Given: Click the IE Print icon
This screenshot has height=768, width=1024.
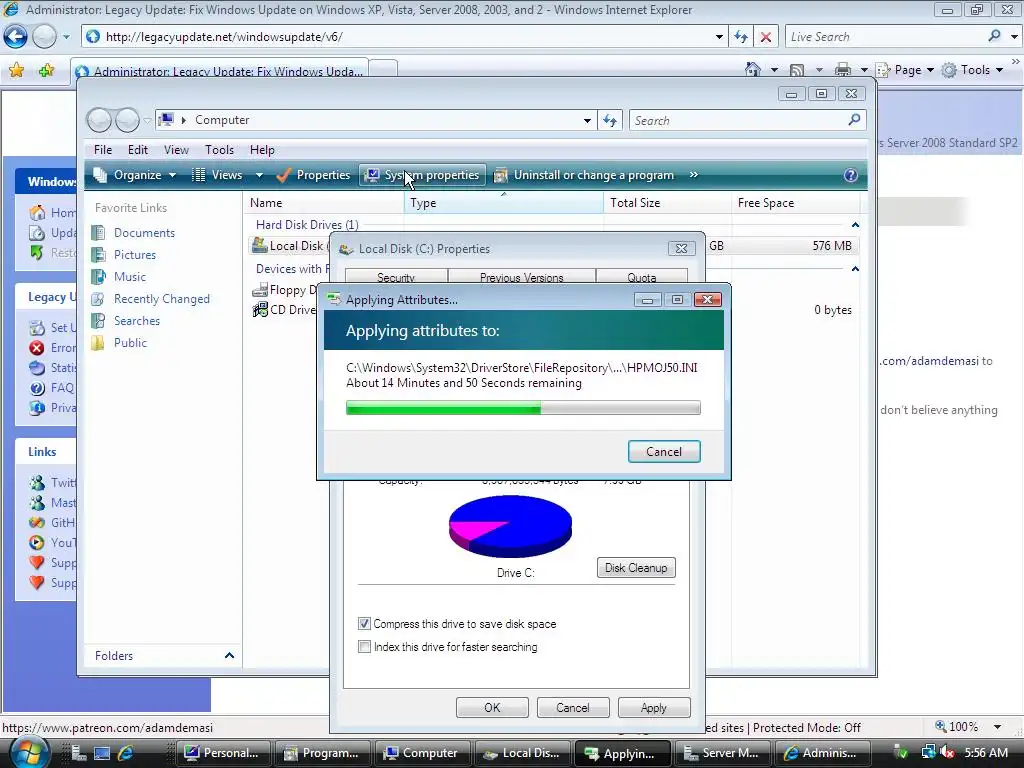Looking at the screenshot, I should click(x=843, y=69).
